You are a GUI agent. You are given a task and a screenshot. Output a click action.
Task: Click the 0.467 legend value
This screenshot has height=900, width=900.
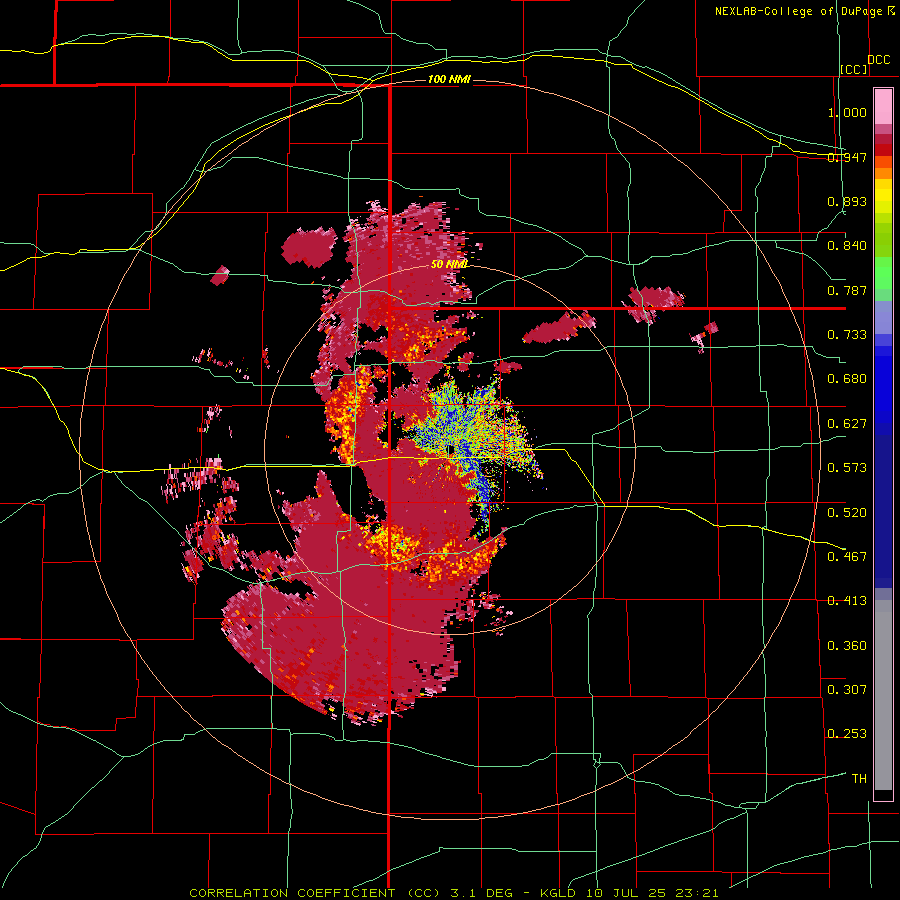pyautogui.click(x=847, y=557)
